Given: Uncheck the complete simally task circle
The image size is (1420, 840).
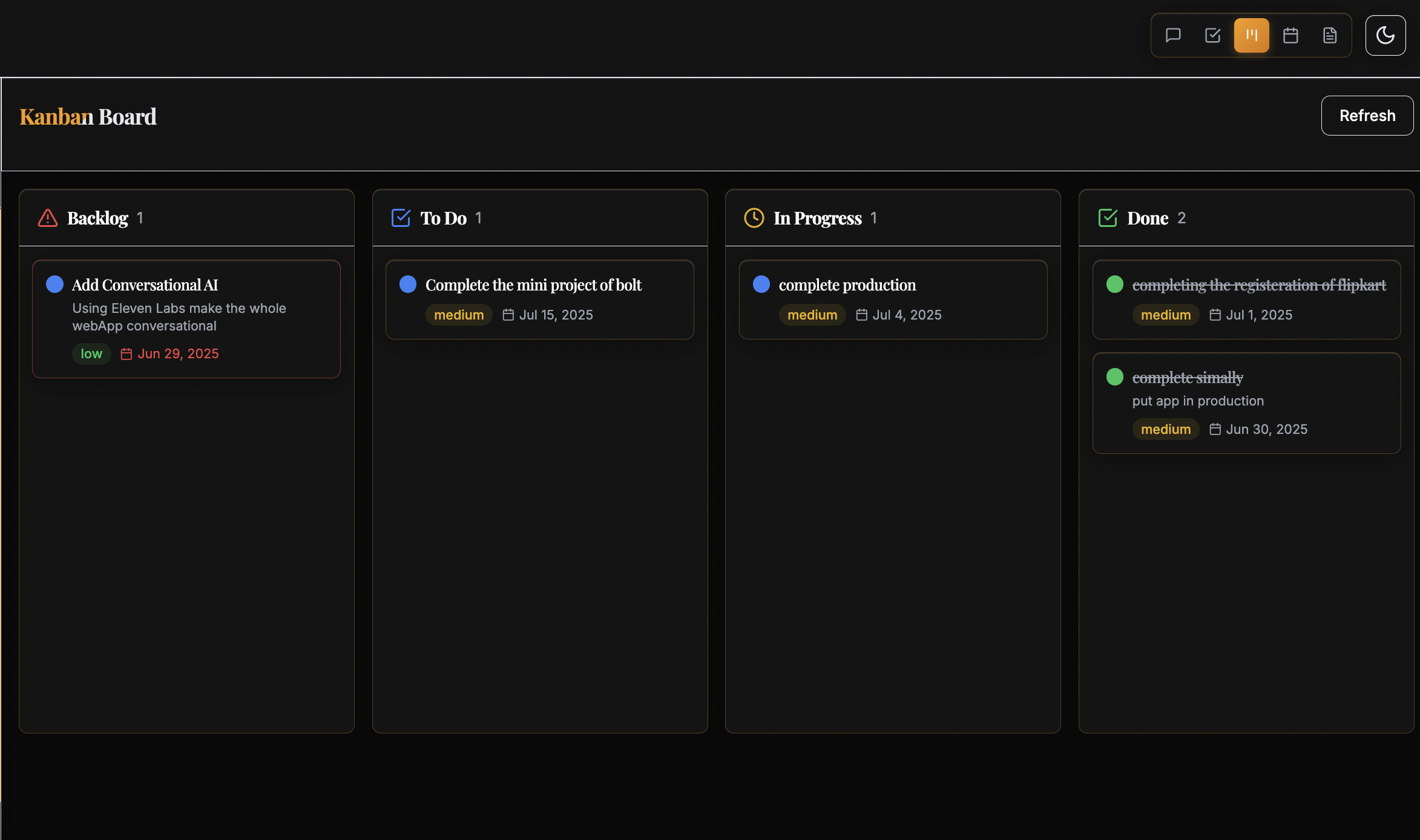Looking at the screenshot, I should click(1115, 377).
